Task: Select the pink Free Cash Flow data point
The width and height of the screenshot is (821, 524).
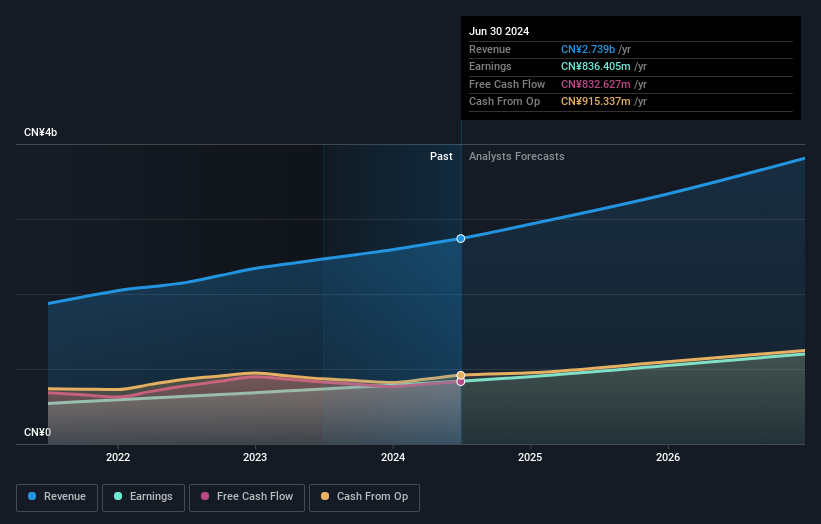Action: coord(461,382)
